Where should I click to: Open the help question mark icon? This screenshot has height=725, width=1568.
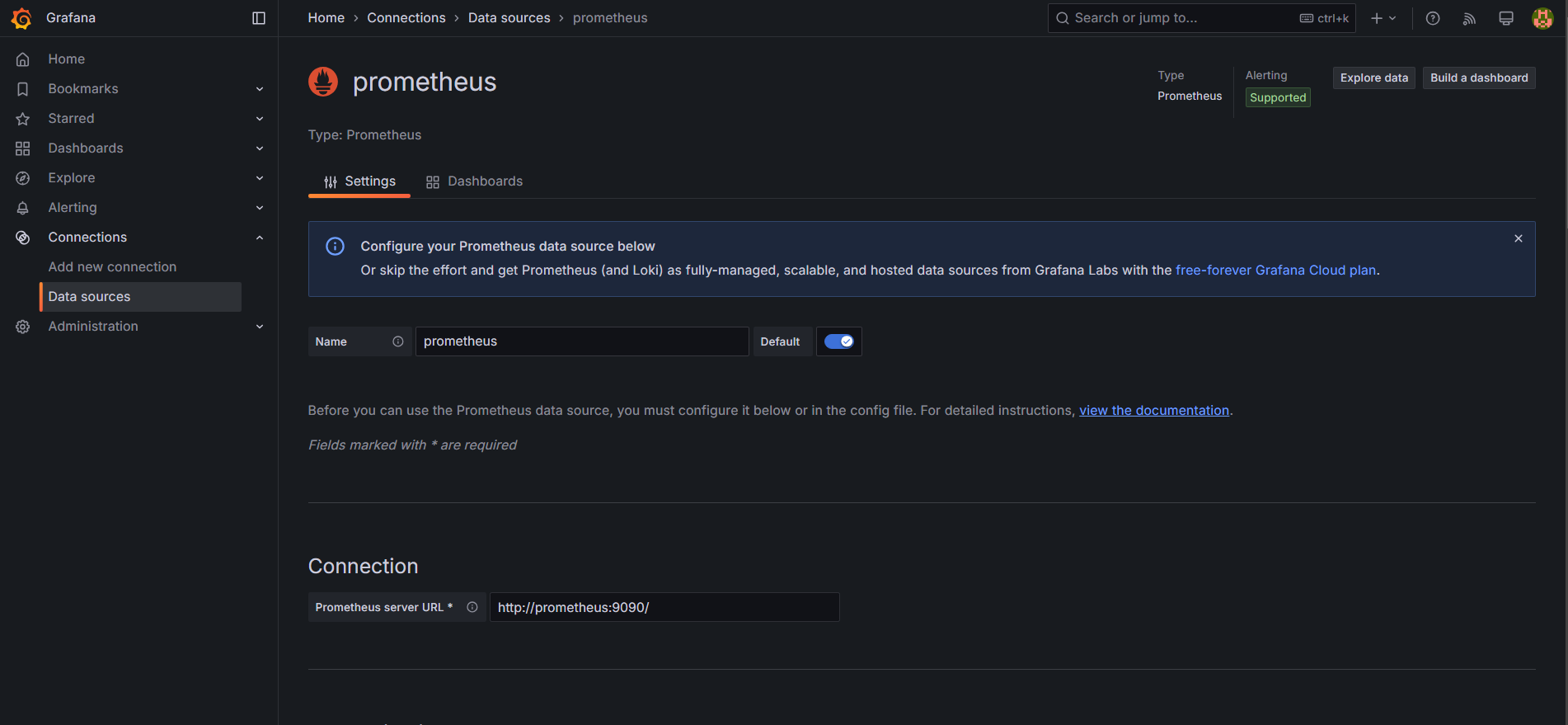[1433, 18]
